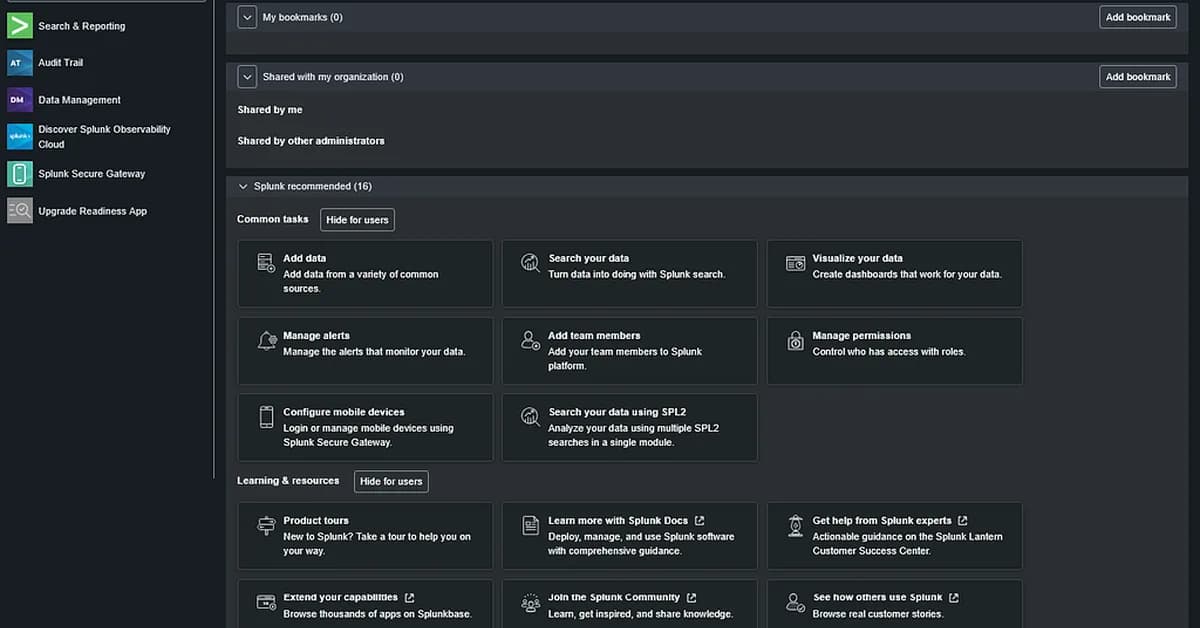Screen dimensions: 1200x628
Task: Click the sidebar vertical scrollbar
Action: tap(214, 240)
